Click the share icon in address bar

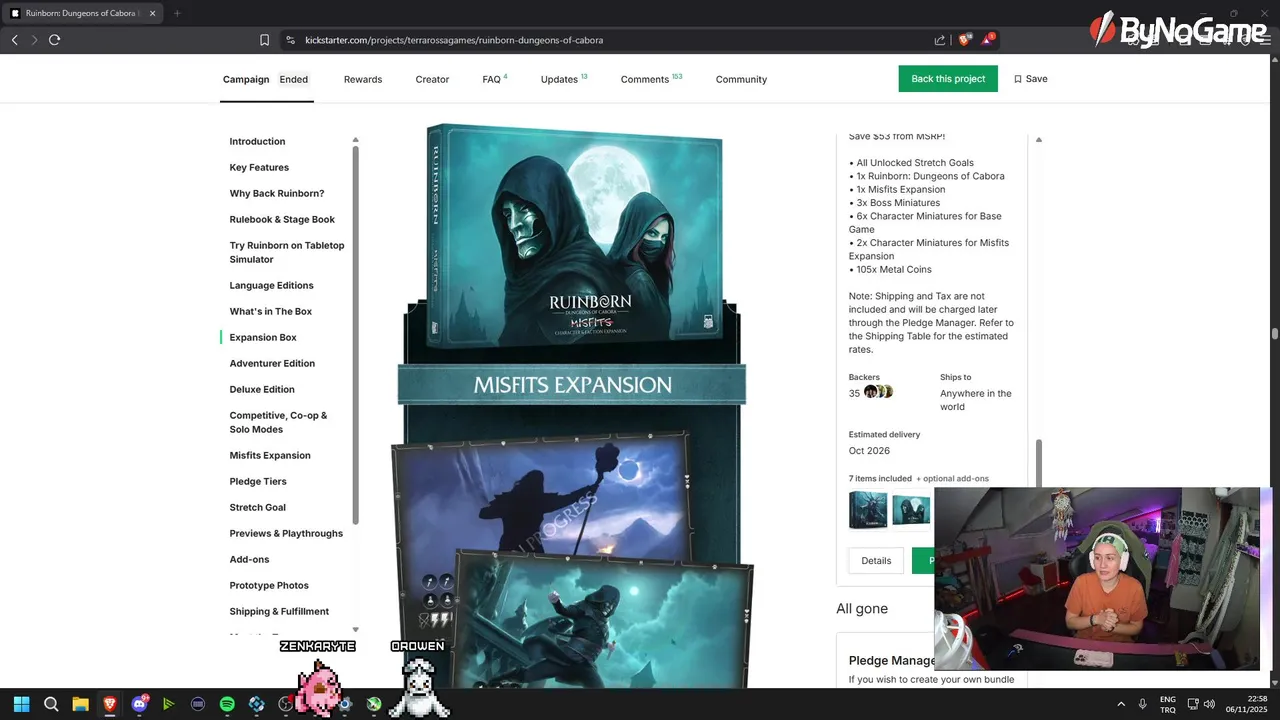coord(940,40)
